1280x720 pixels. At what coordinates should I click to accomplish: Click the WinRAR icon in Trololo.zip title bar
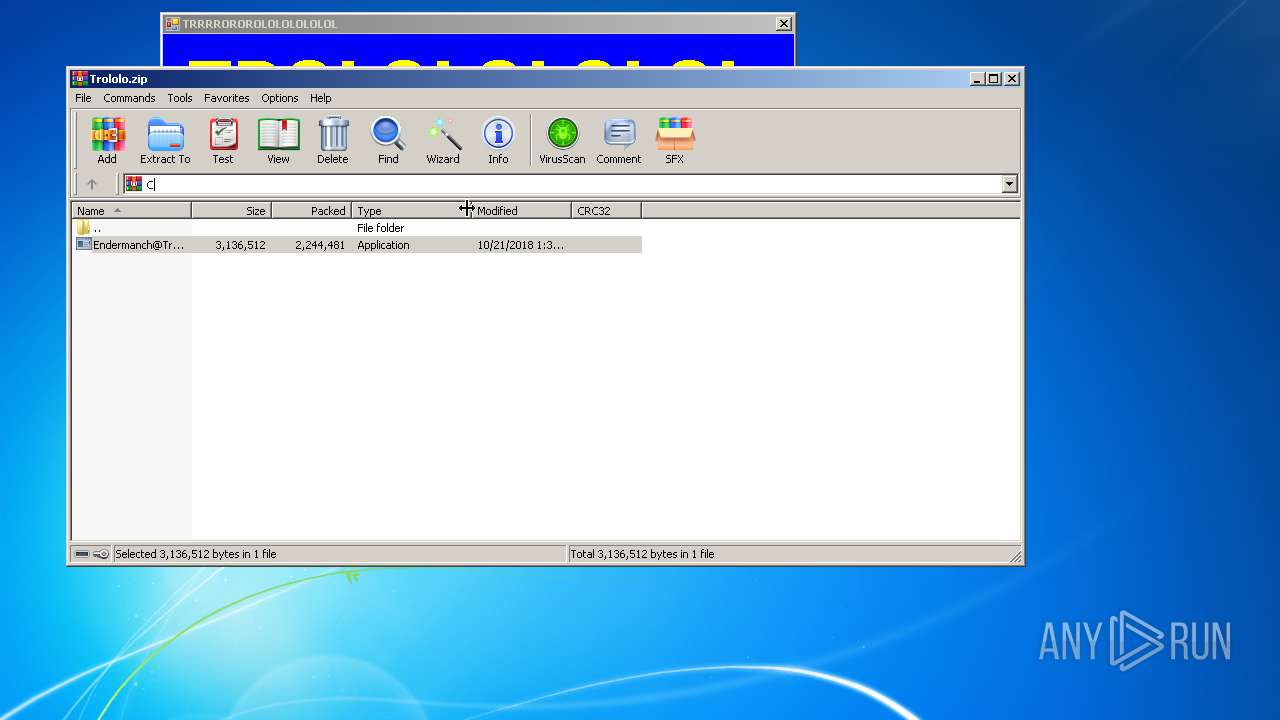pos(79,79)
